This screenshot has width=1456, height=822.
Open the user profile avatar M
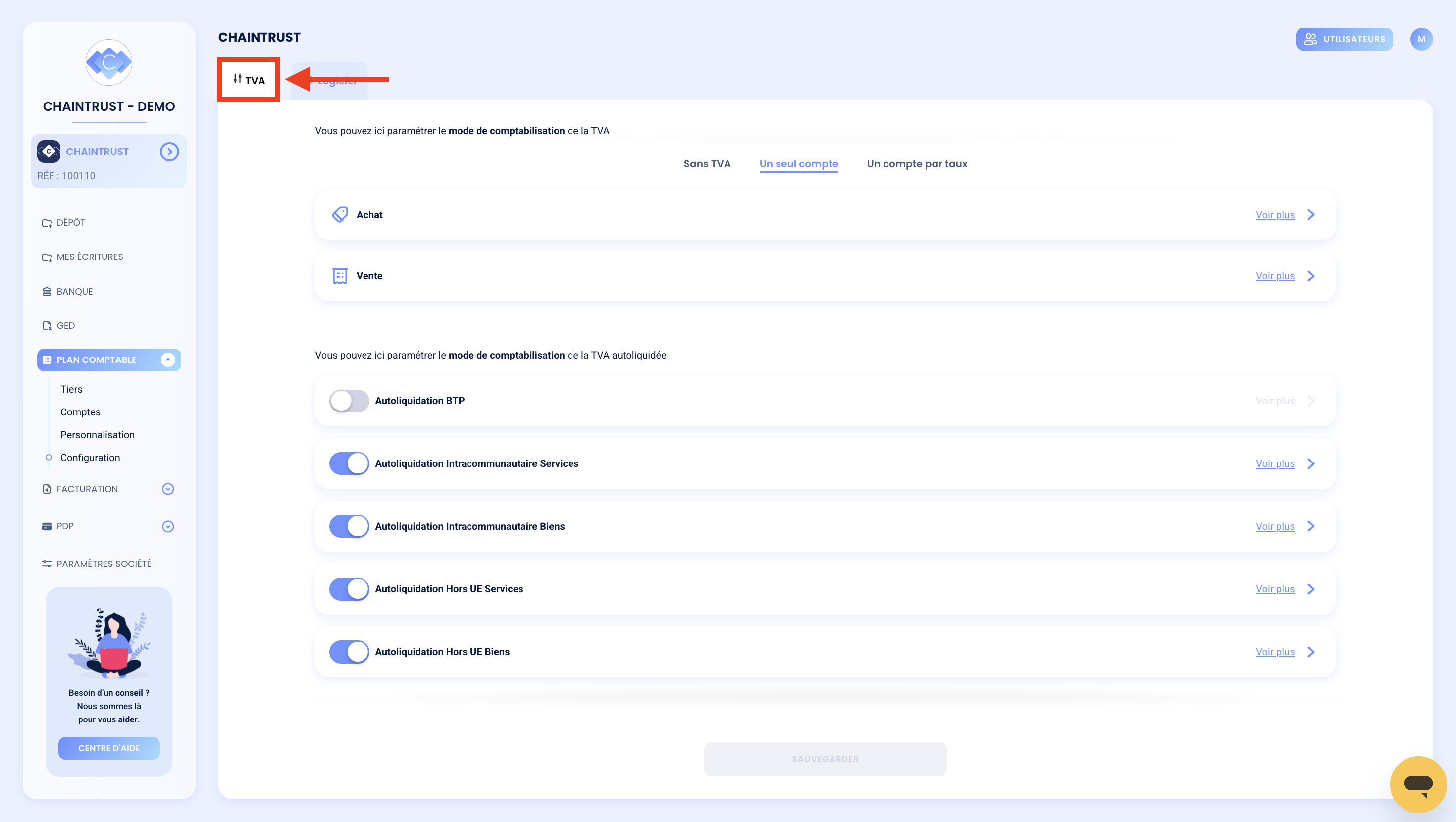pyautogui.click(x=1421, y=39)
